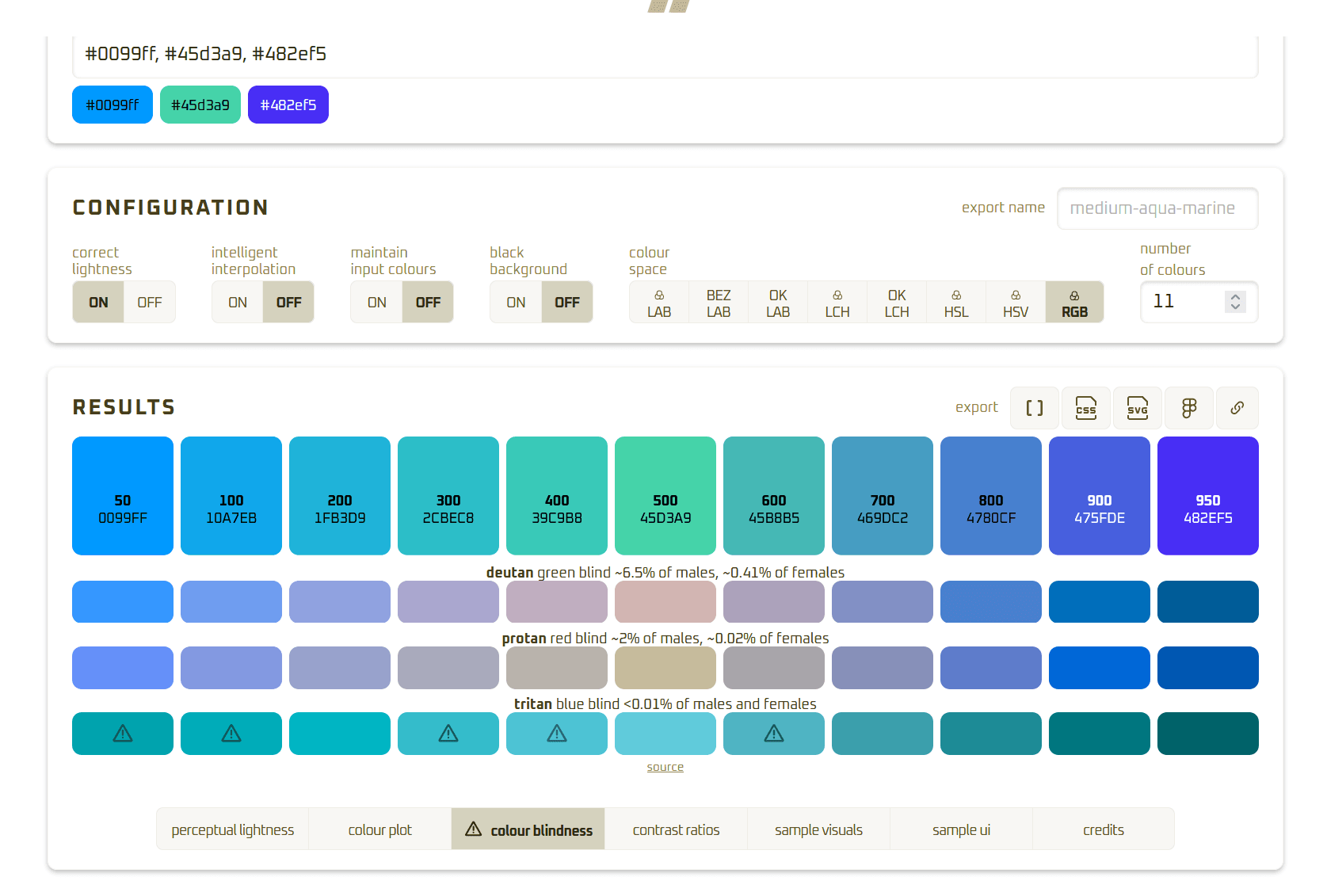Open the source link below tritan row

point(665,766)
